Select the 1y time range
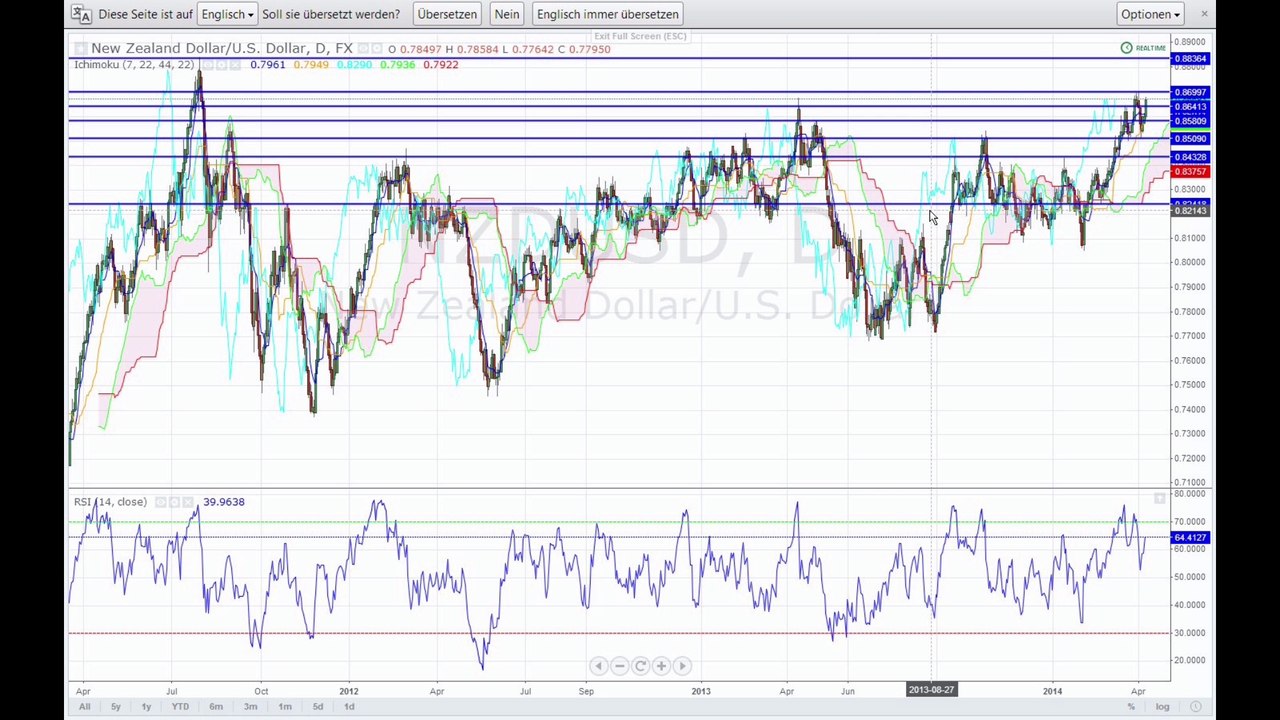This screenshot has width=1280, height=720. point(146,707)
